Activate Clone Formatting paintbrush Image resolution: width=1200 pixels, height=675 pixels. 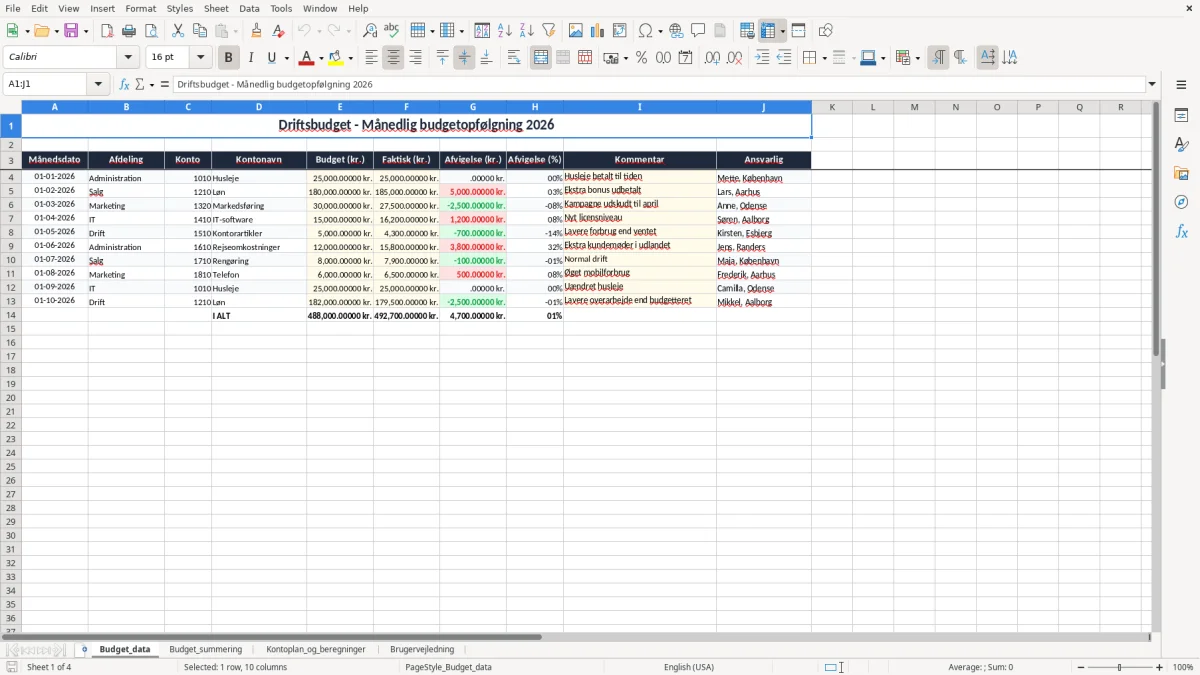(257, 31)
